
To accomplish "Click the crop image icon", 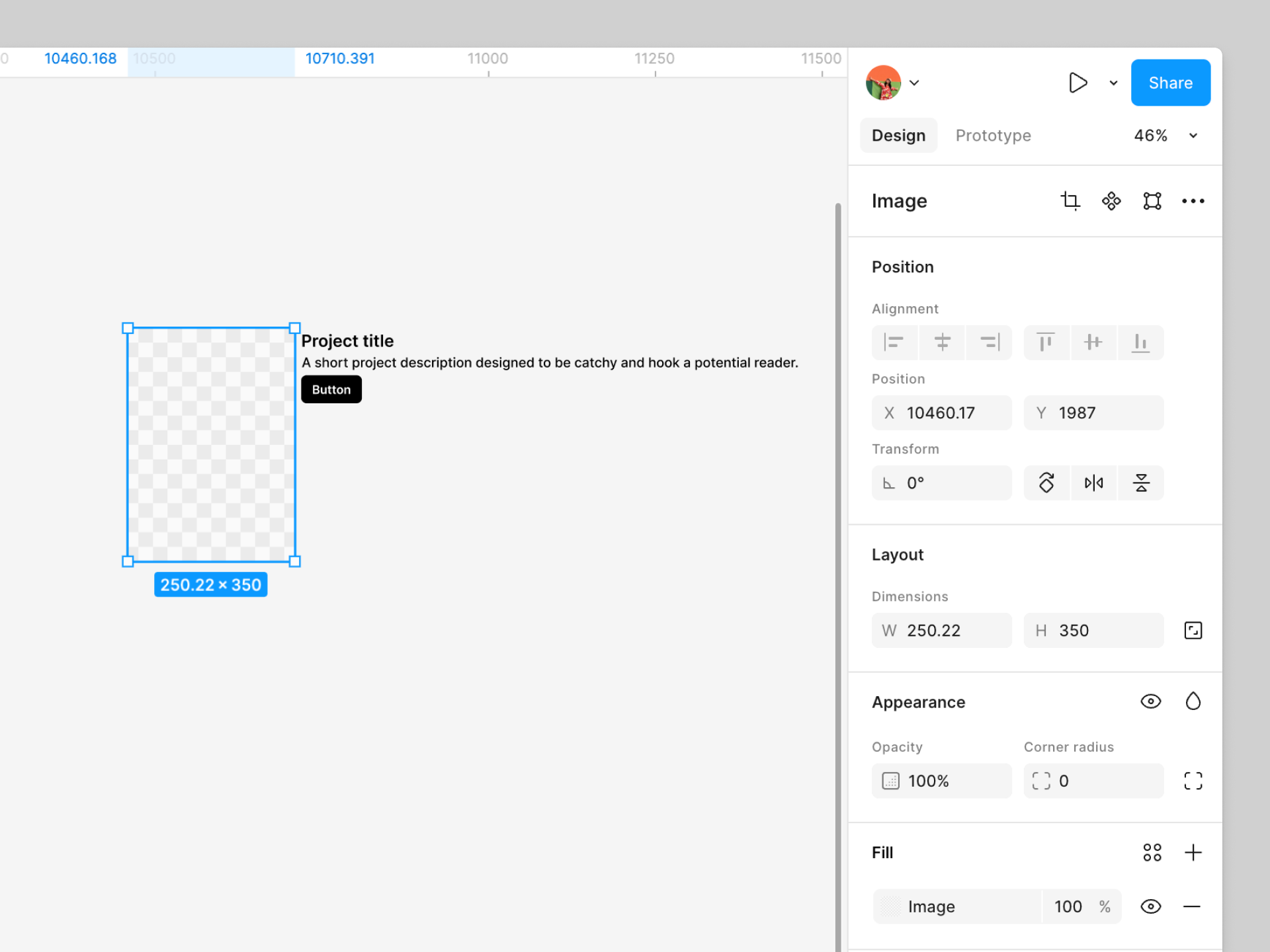I will point(1070,200).
